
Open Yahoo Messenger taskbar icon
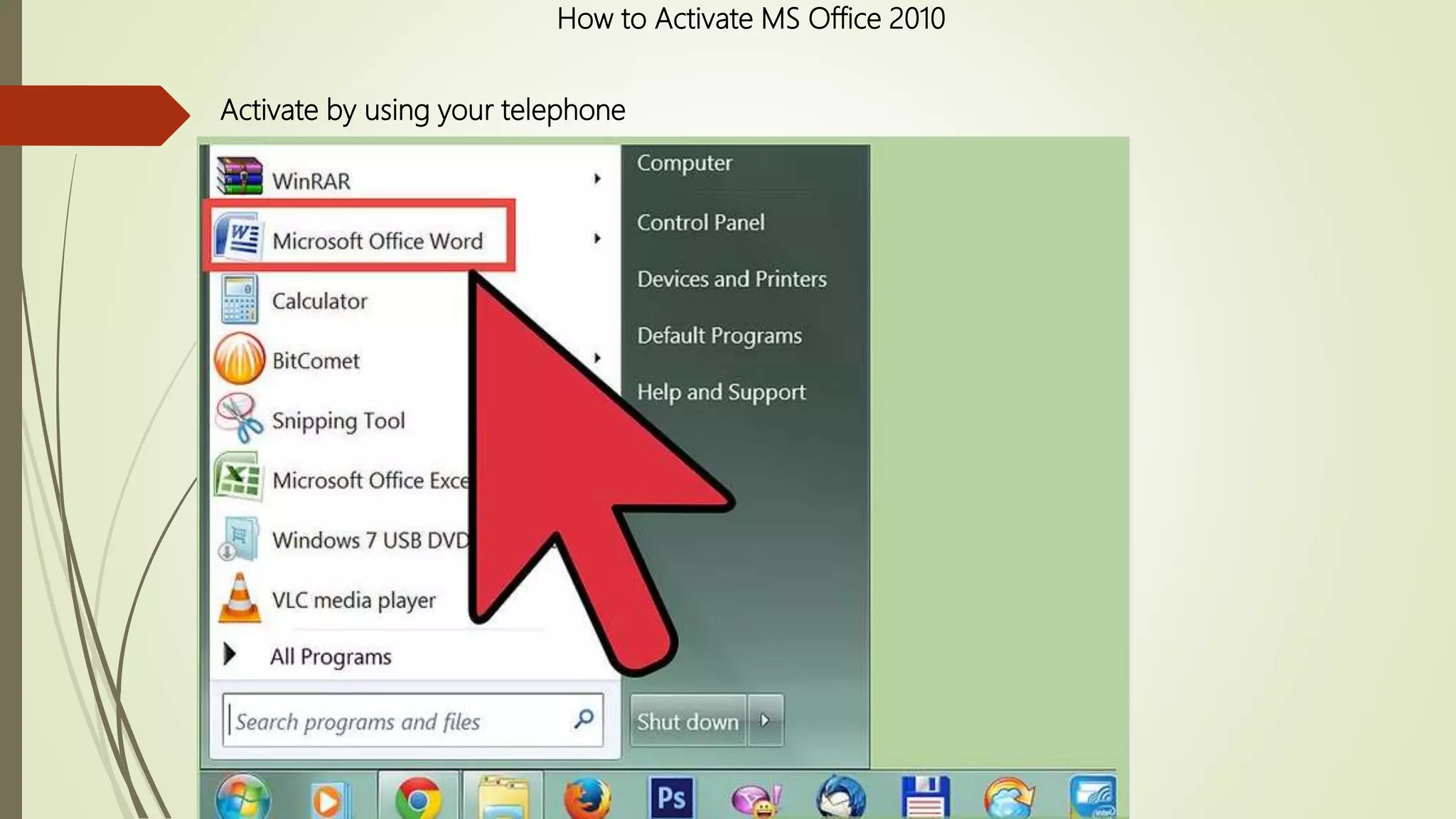756,801
